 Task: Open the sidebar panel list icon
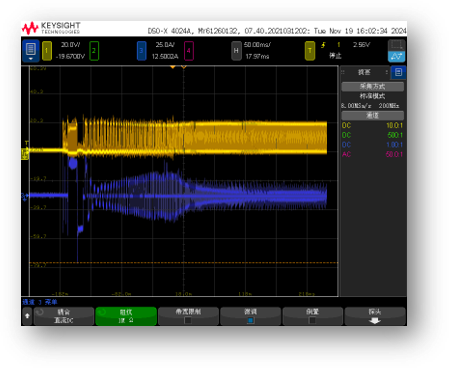[x=398, y=72]
